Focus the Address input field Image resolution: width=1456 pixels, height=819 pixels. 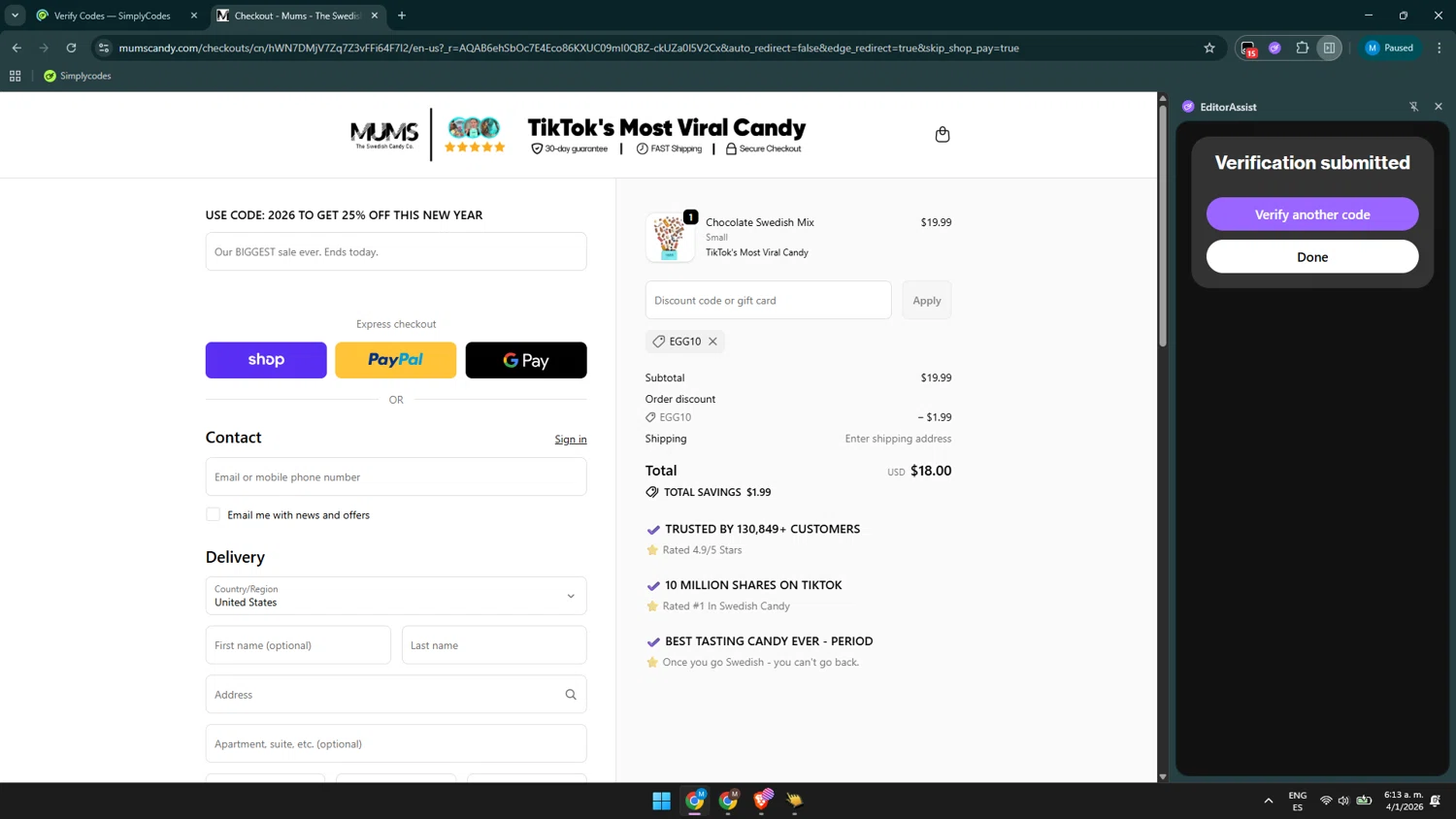pos(396,695)
